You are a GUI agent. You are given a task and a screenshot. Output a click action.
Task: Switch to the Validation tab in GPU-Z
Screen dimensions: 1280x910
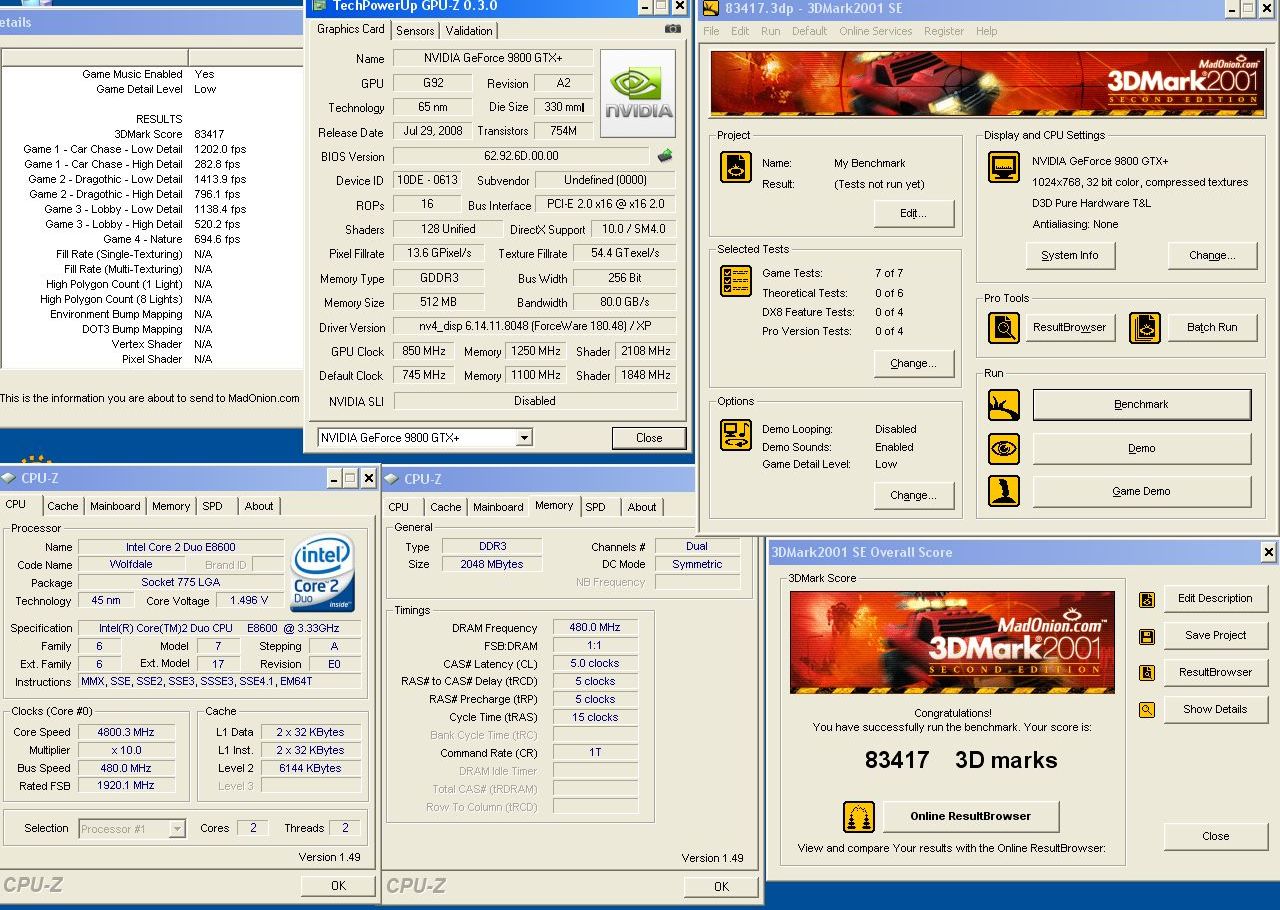[x=469, y=31]
